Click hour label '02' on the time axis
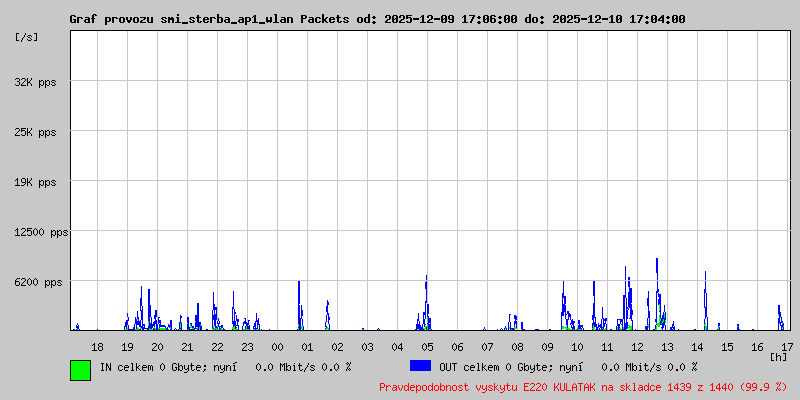This screenshot has width=800, height=400. [337, 347]
